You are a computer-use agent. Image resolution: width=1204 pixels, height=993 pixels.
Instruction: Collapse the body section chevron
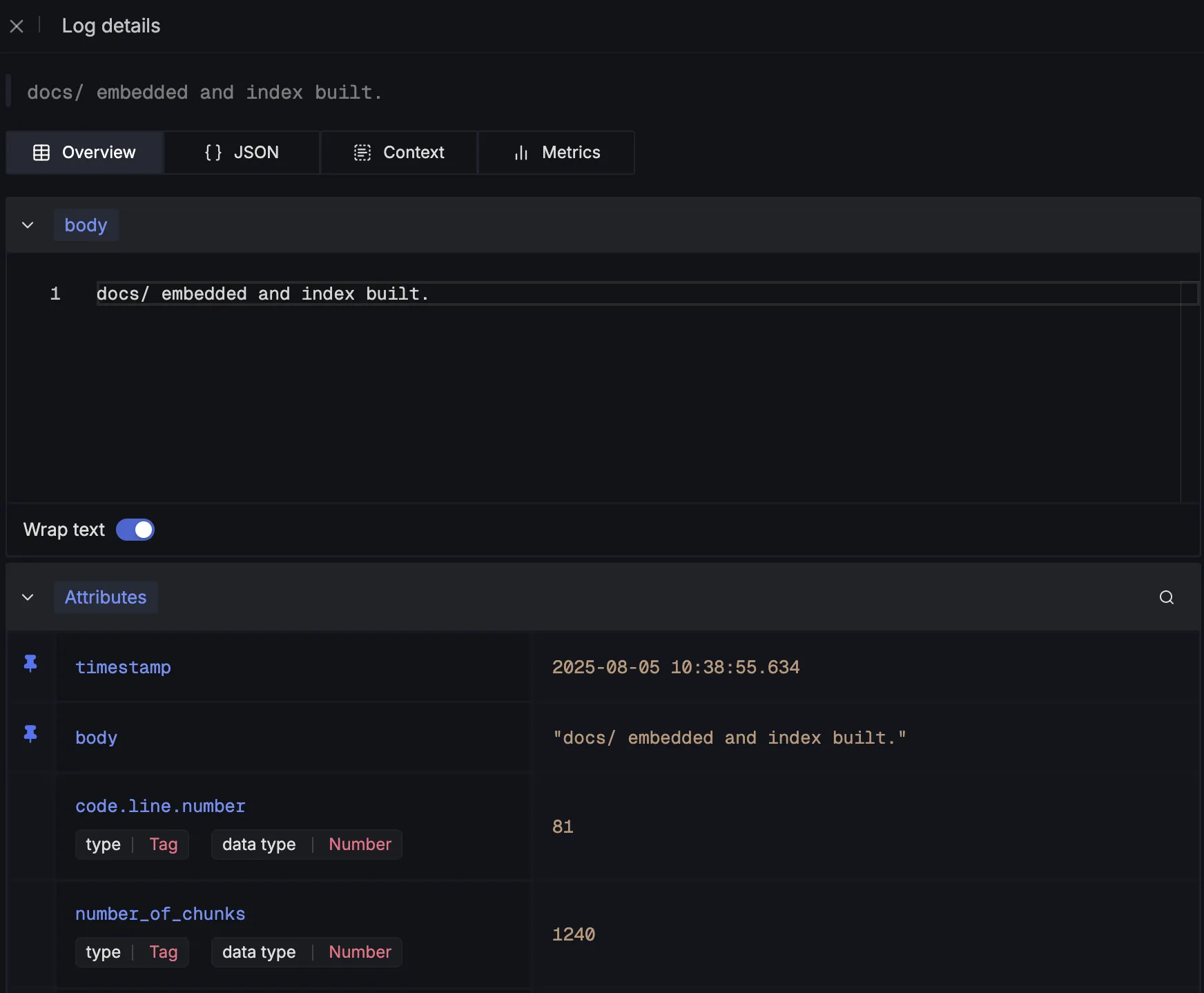pyautogui.click(x=28, y=225)
